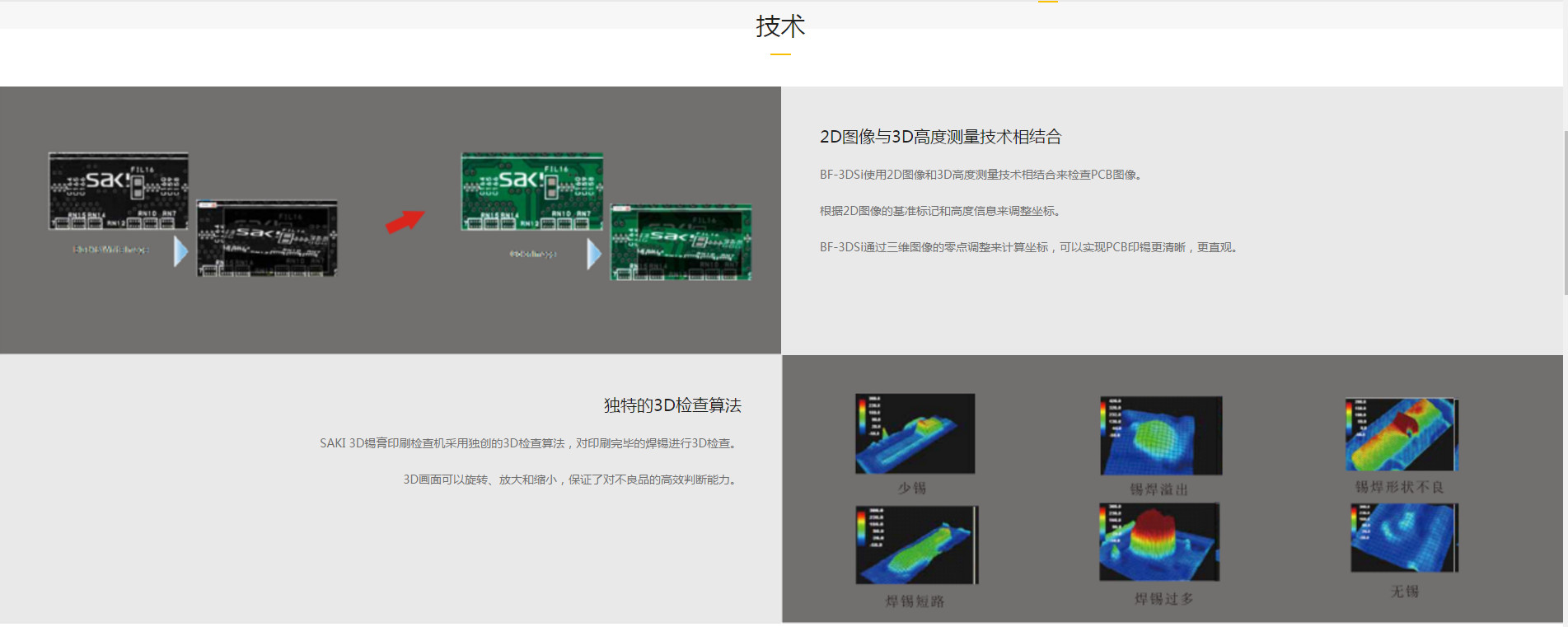Viewport: 1568px width, 627px height.
Task: Open the 焊锡短路 3D defect image
Action: tap(916, 545)
